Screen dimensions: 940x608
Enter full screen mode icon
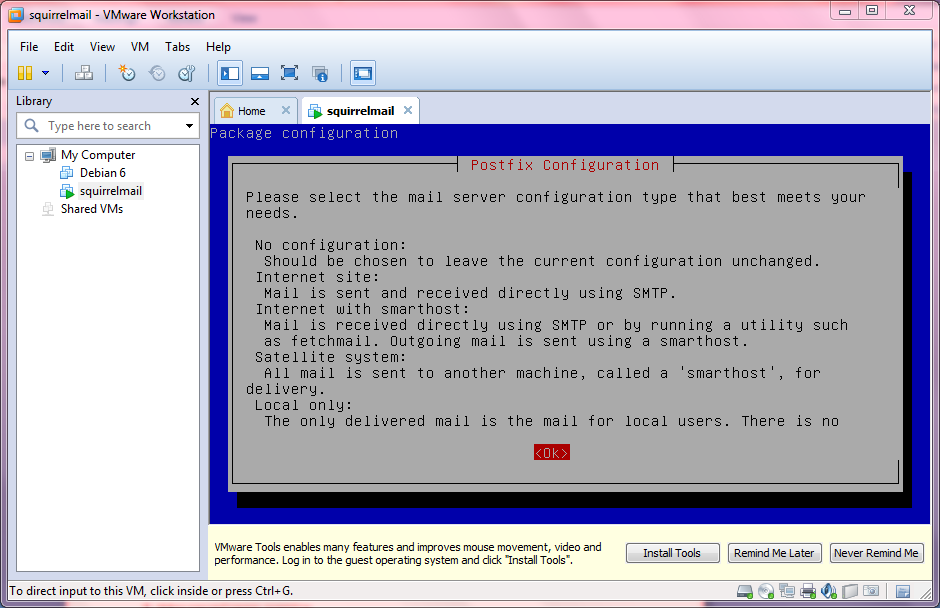pyautogui.click(x=290, y=73)
